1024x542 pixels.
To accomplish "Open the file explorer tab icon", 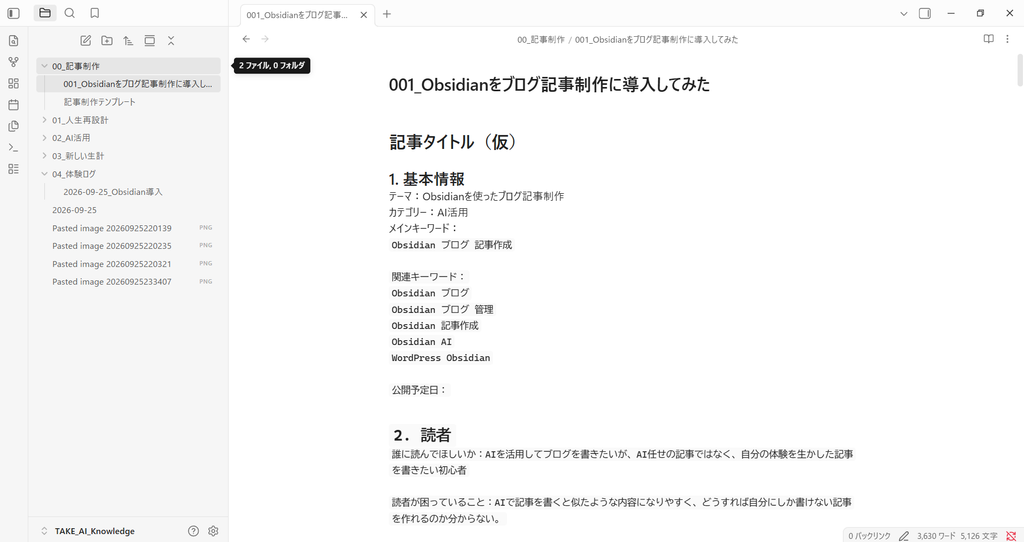I will [44, 13].
